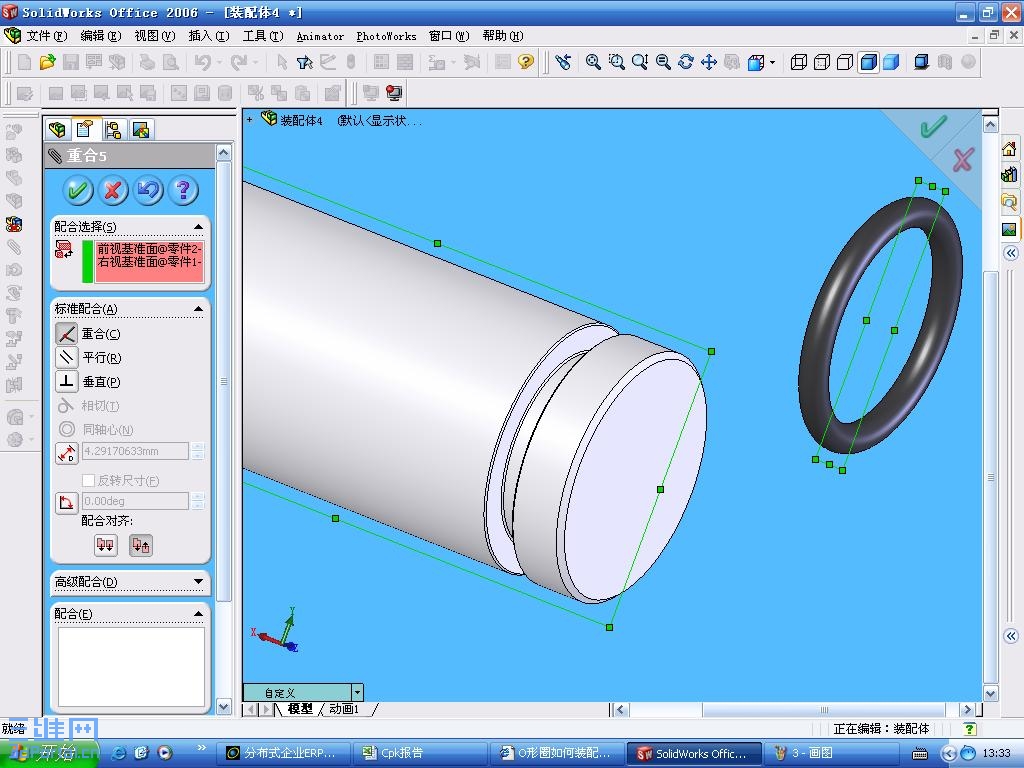Click the Zoom to Area icon
Viewport: 1024px width, 768px height.
(x=616, y=62)
